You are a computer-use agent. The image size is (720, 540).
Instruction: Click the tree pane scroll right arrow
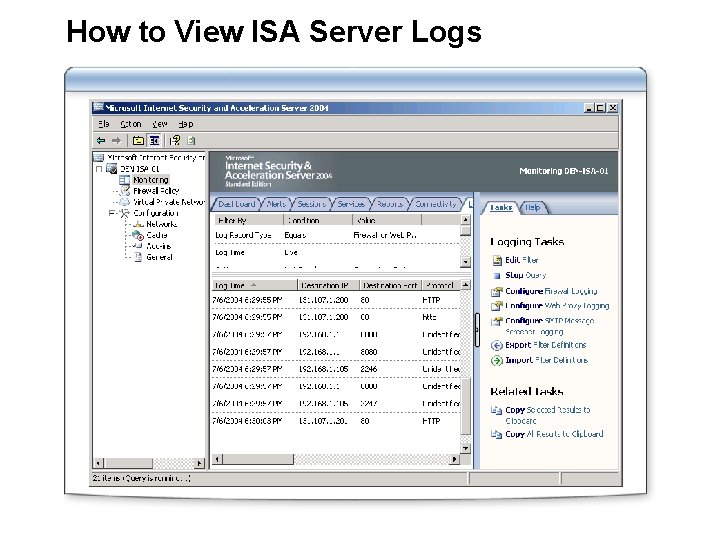(199, 463)
